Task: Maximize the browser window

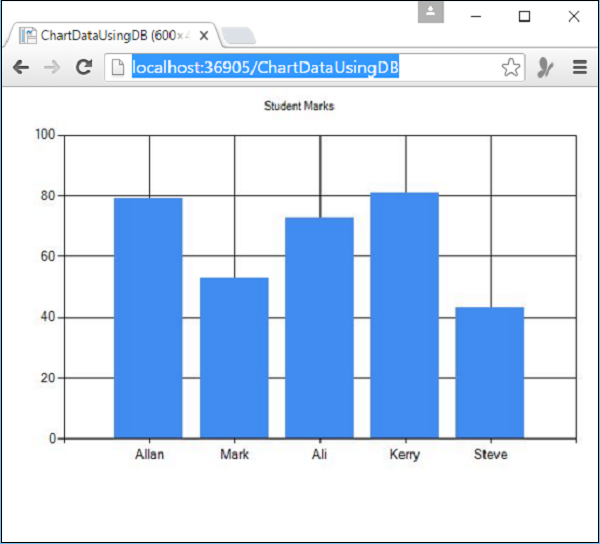Action: click(524, 16)
